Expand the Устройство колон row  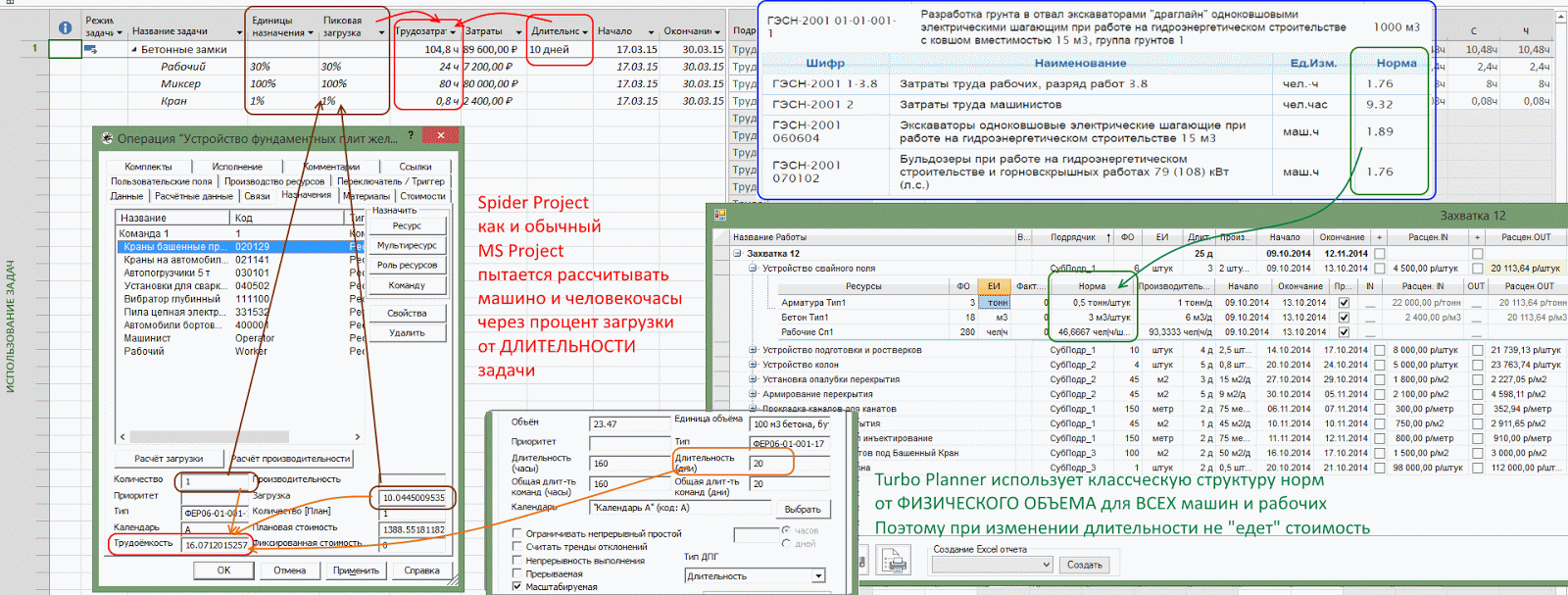pos(754,365)
